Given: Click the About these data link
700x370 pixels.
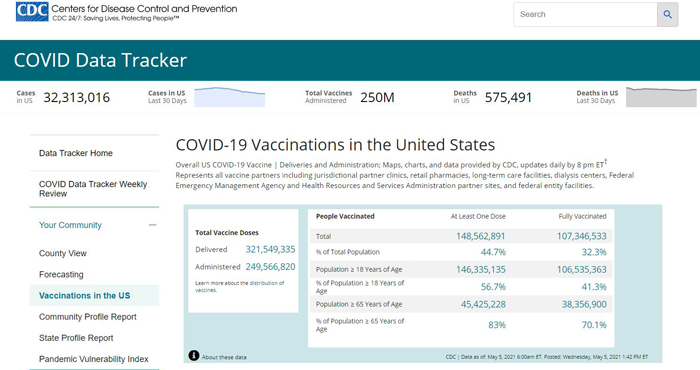Looking at the screenshot, I should click(x=224, y=357).
